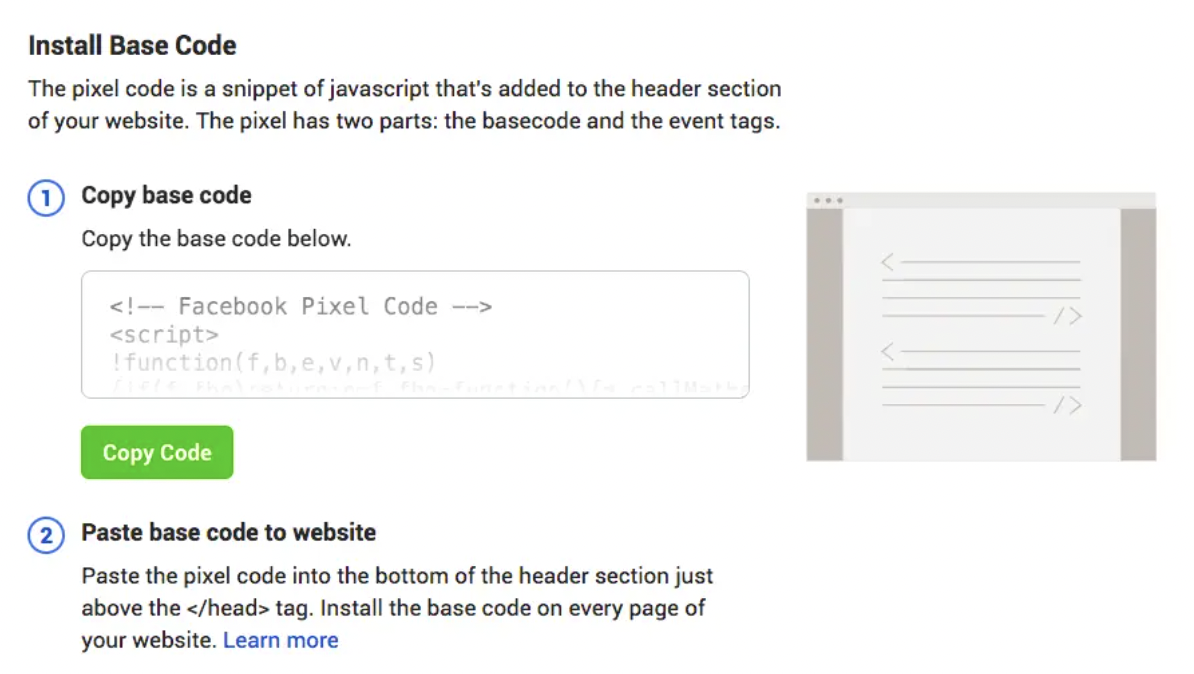This screenshot has height=674, width=1194.
Task: Click the Install Base Code heading
Action: pos(132,46)
